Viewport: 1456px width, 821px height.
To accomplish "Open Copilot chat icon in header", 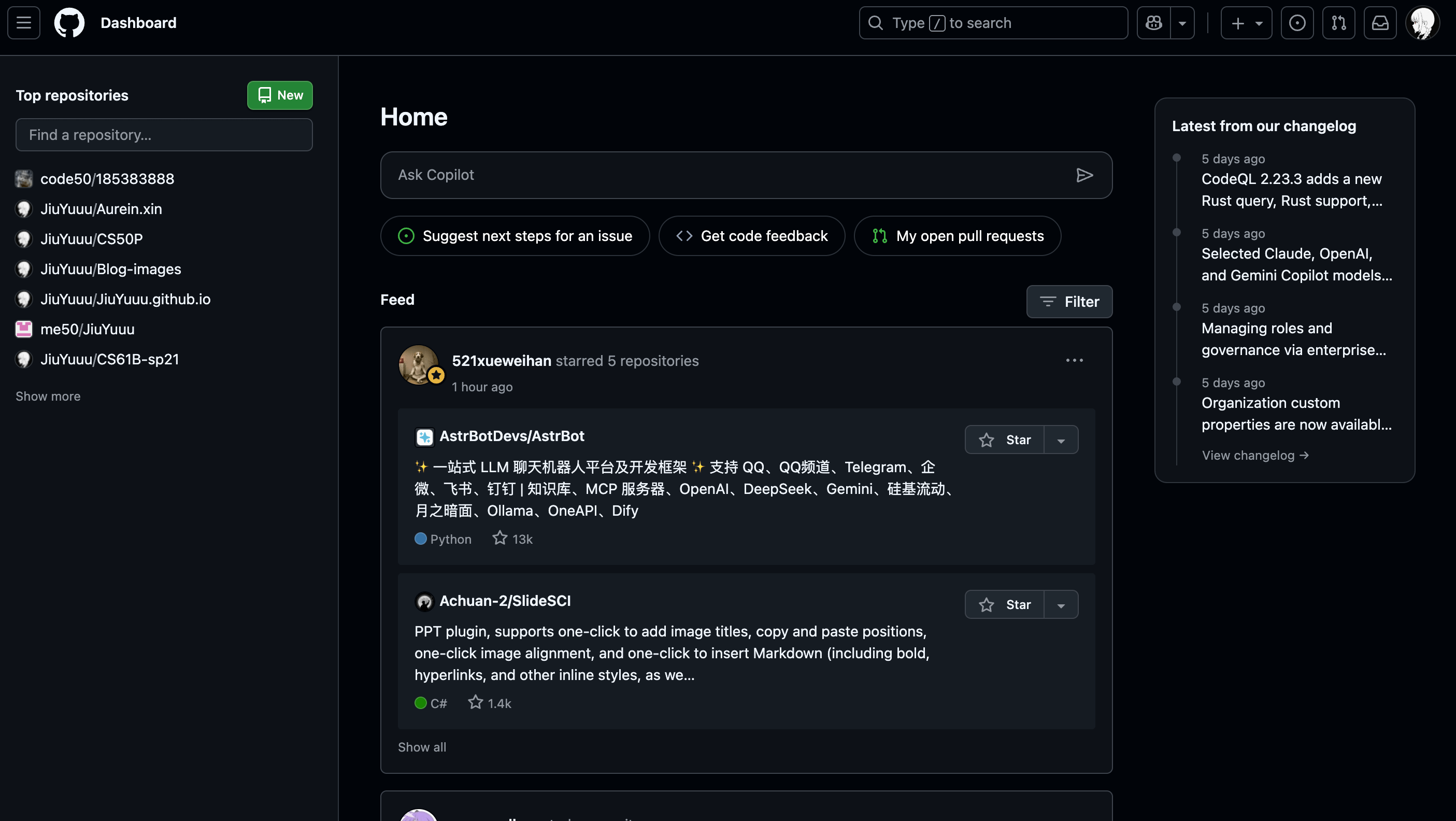I will (1153, 23).
